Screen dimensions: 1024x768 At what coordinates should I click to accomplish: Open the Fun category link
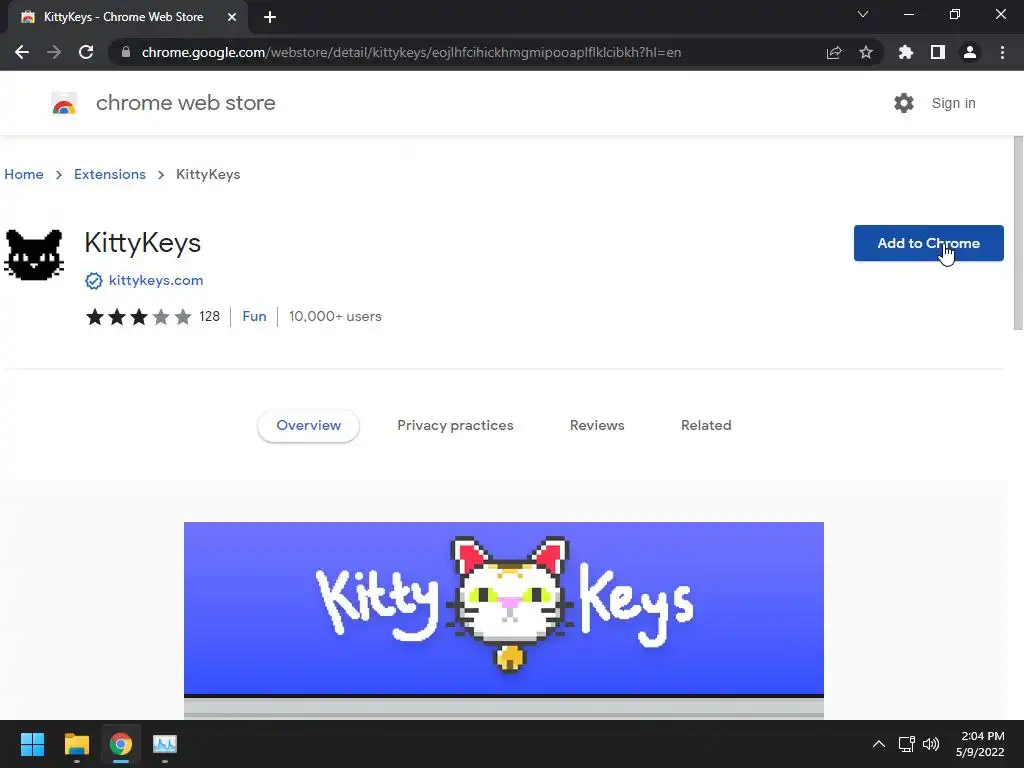[254, 317]
